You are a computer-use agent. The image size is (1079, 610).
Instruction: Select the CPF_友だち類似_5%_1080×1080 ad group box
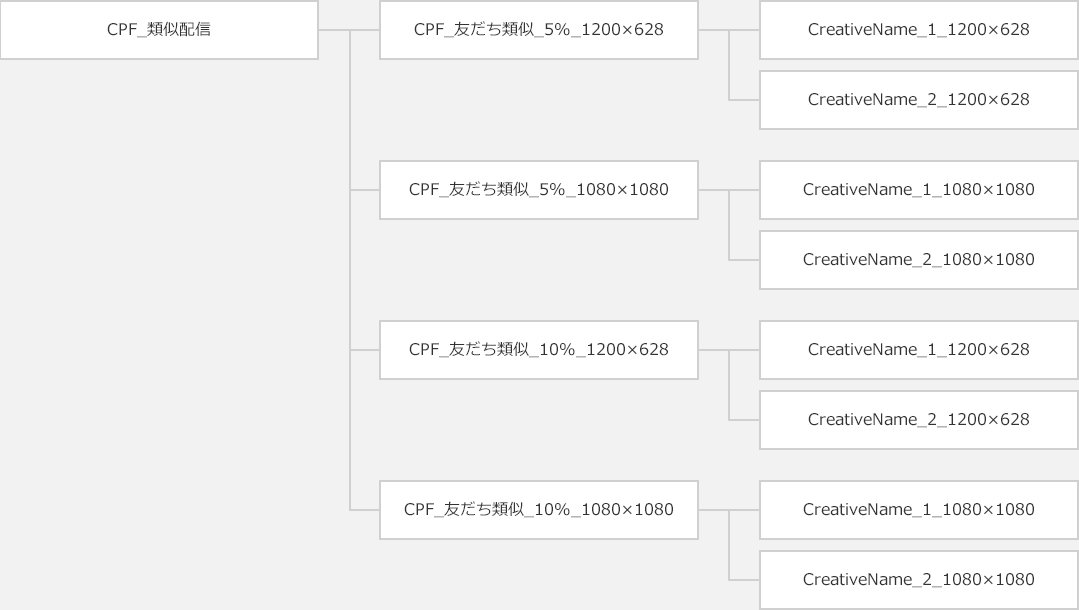pos(539,190)
